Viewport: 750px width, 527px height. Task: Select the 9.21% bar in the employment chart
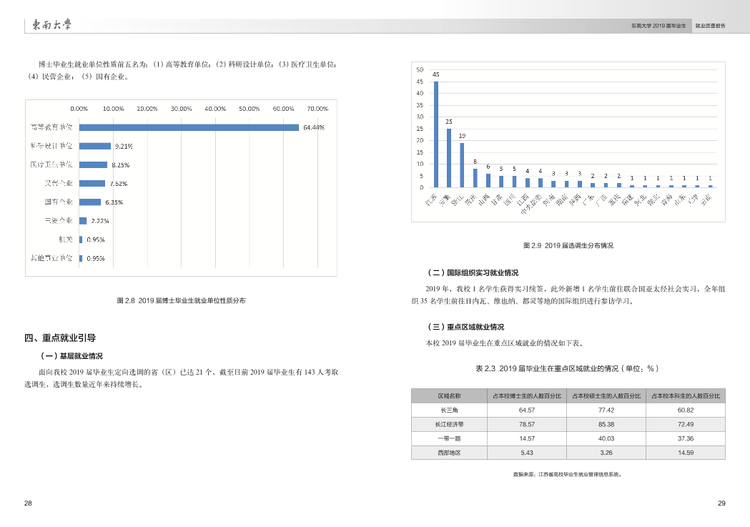95,146
